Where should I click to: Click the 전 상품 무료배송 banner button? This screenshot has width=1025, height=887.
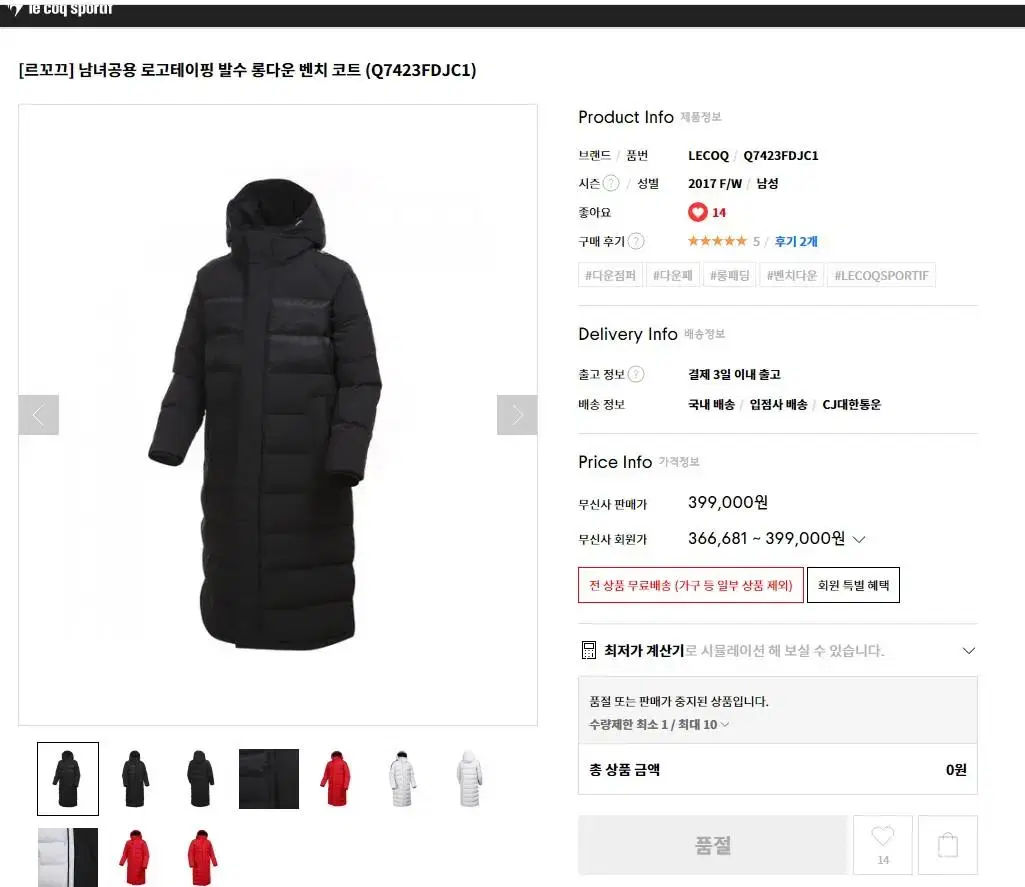[x=690, y=585]
